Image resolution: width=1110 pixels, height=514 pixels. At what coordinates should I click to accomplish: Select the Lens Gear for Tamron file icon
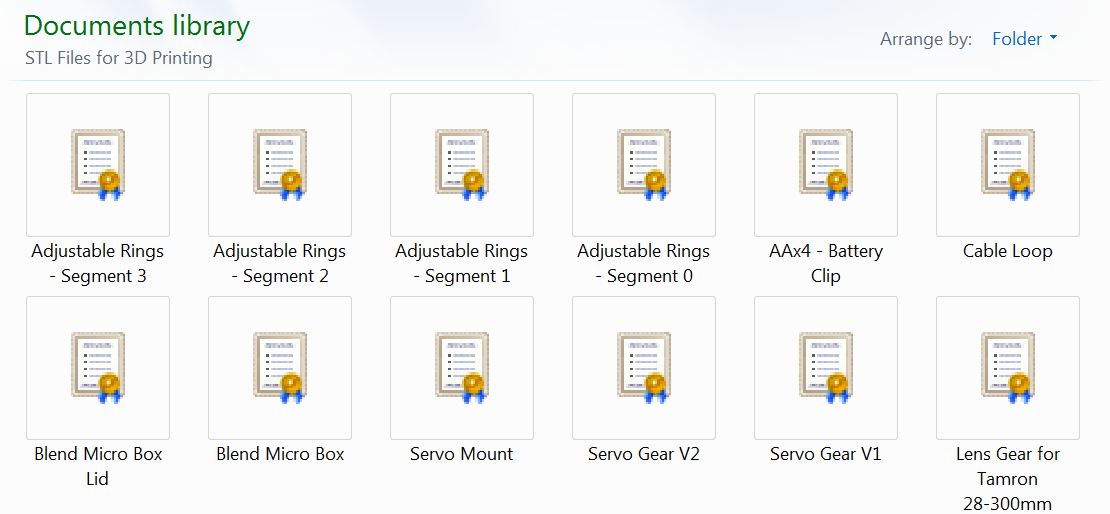[1007, 368]
